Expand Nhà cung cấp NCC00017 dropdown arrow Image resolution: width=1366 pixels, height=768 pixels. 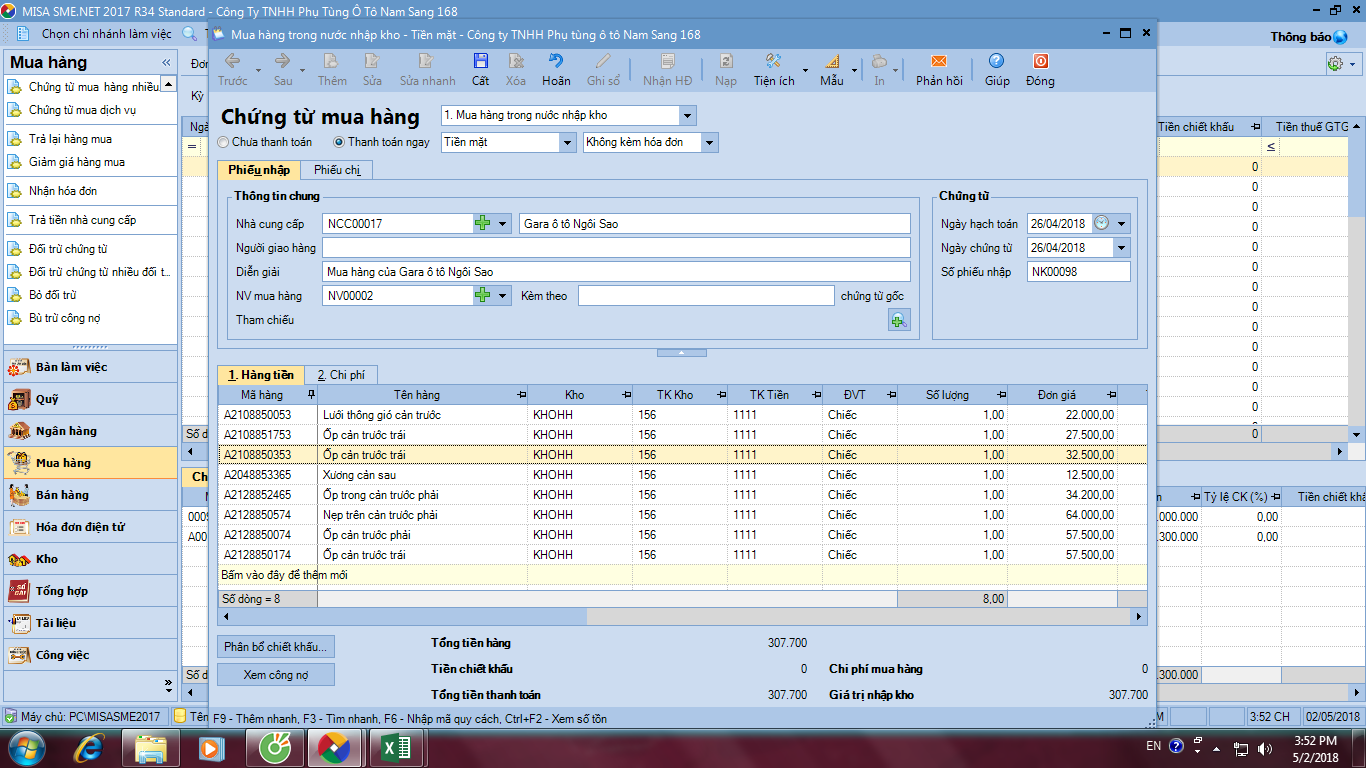pos(503,224)
